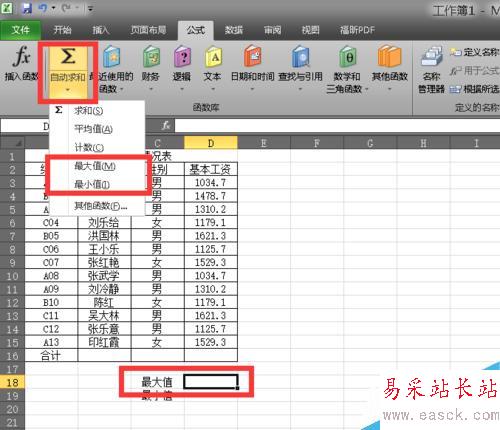500x430 pixels.
Task: Expand the AutoSum (自动求和) dropdown arrow
Action: [68, 89]
